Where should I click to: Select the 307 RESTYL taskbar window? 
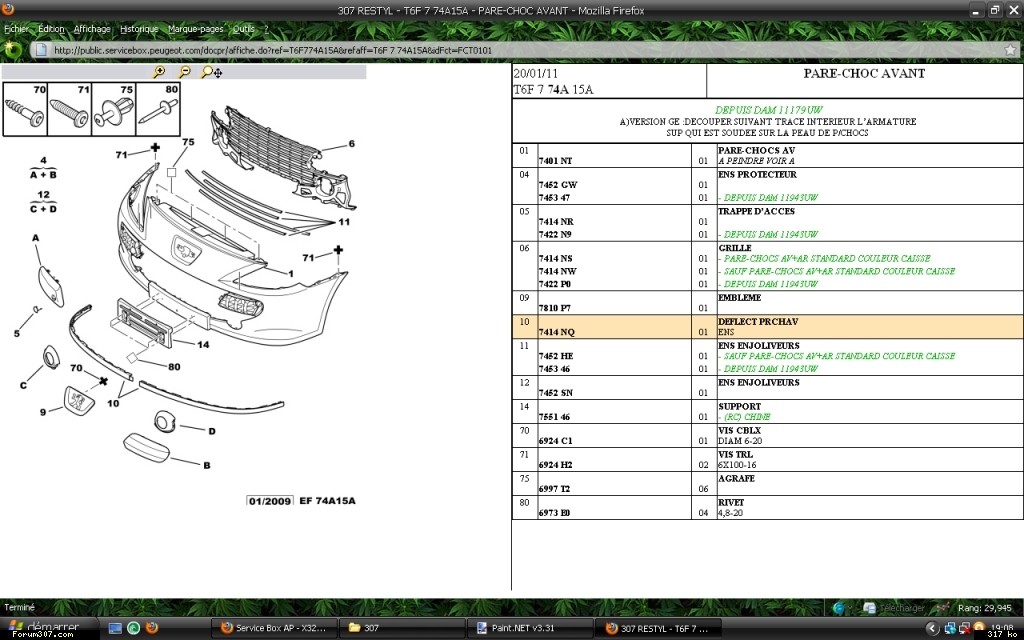659,628
